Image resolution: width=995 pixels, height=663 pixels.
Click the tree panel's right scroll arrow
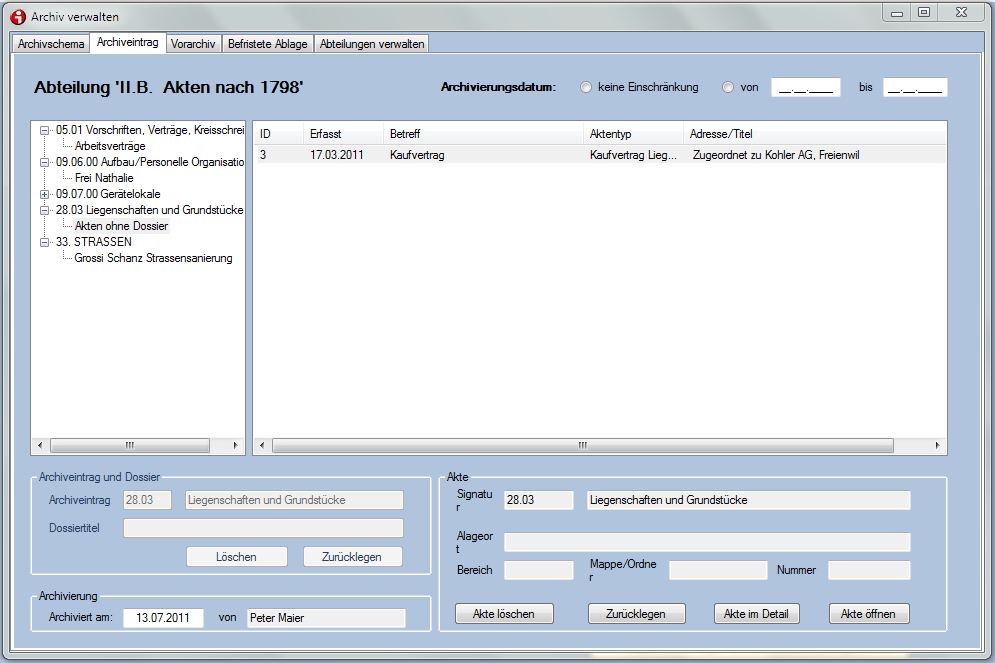(x=236, y=446)
